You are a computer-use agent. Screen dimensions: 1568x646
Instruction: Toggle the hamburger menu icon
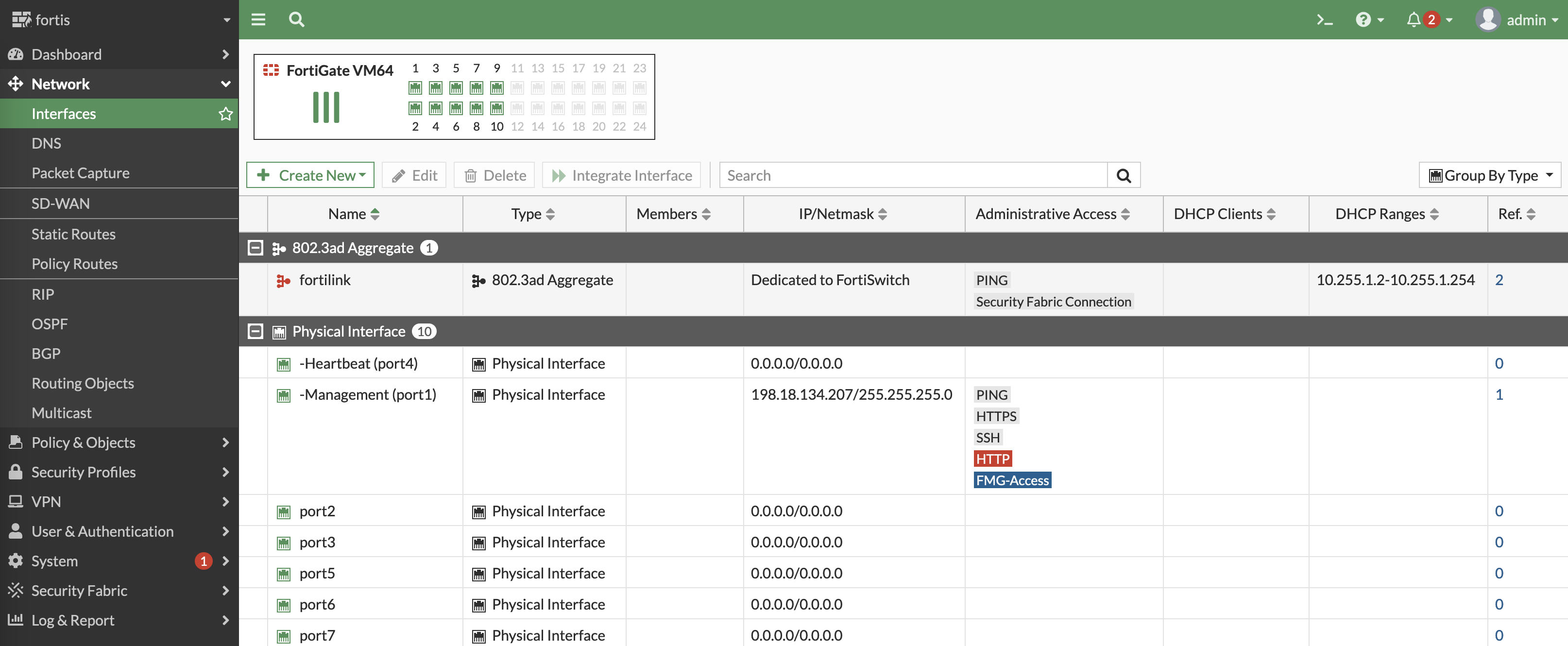pos(258,19)
